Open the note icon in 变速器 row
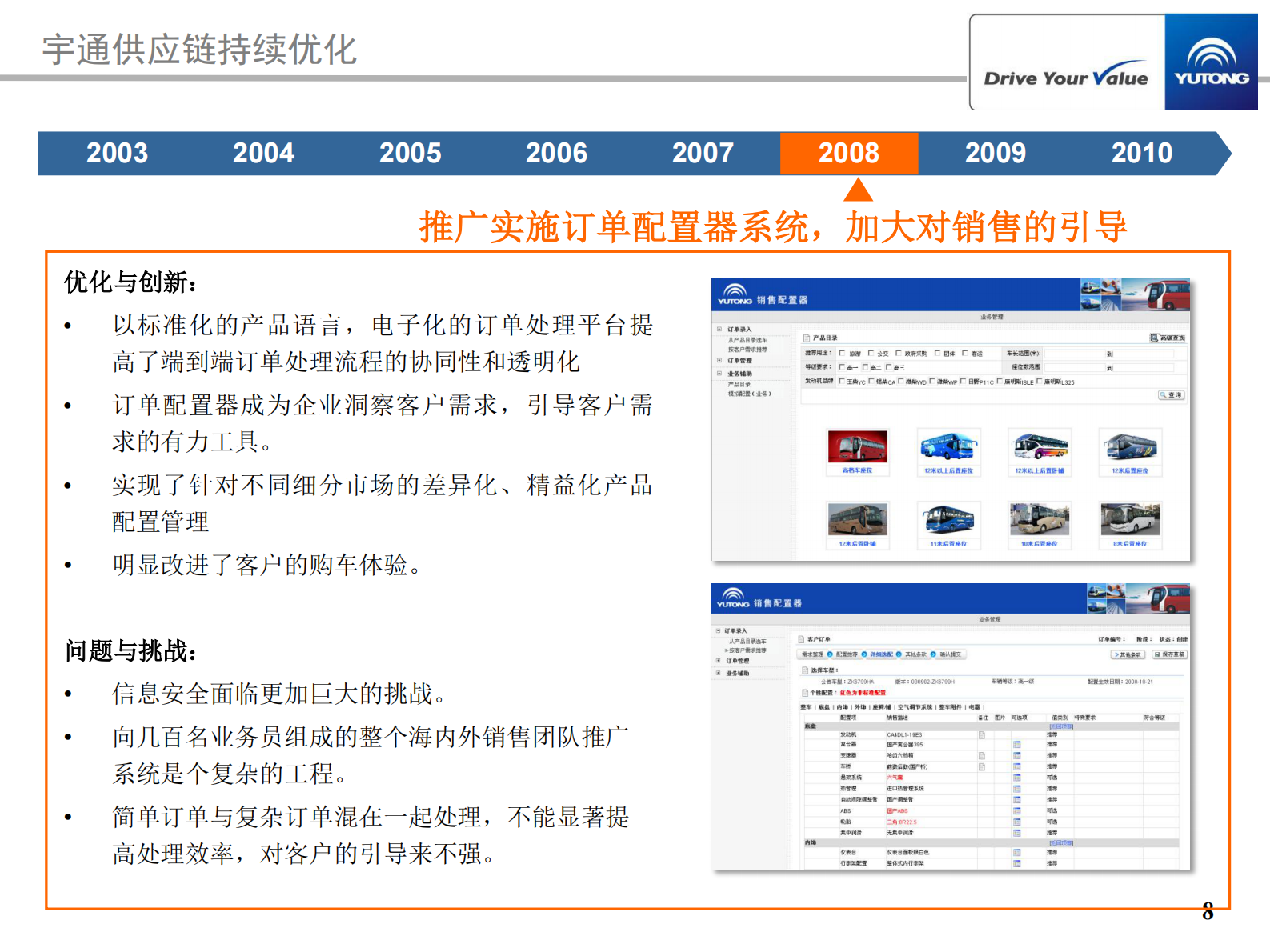 coord(982,755)
